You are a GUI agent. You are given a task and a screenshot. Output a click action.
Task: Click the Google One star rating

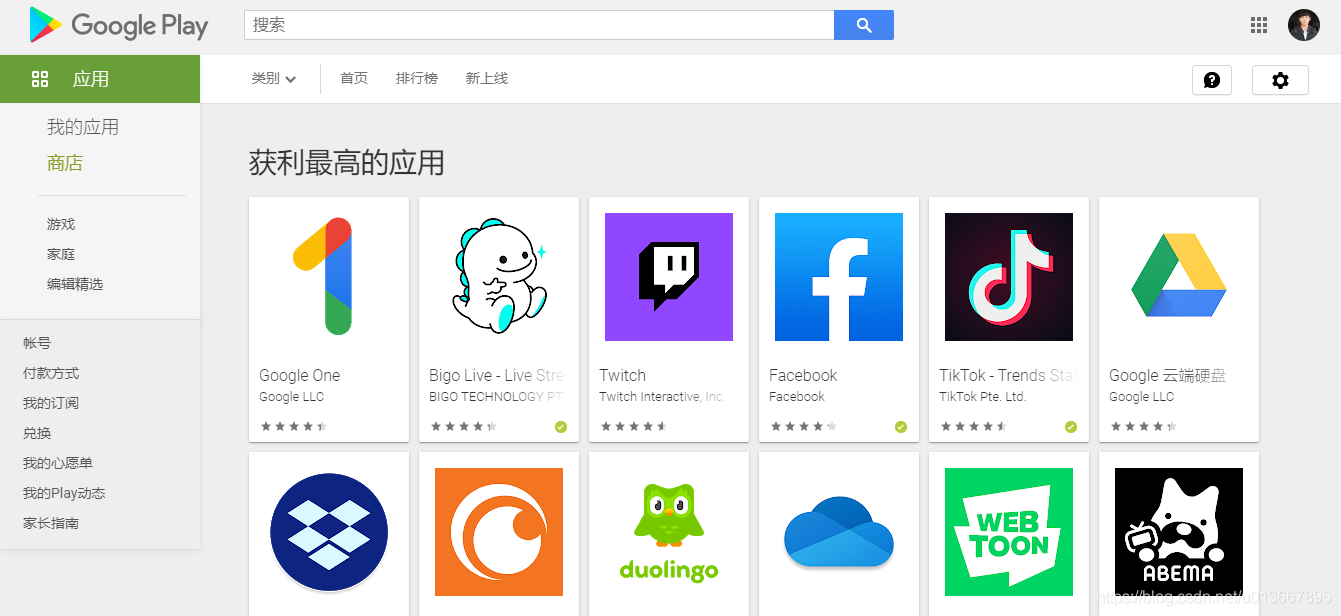tap(294, 427)
